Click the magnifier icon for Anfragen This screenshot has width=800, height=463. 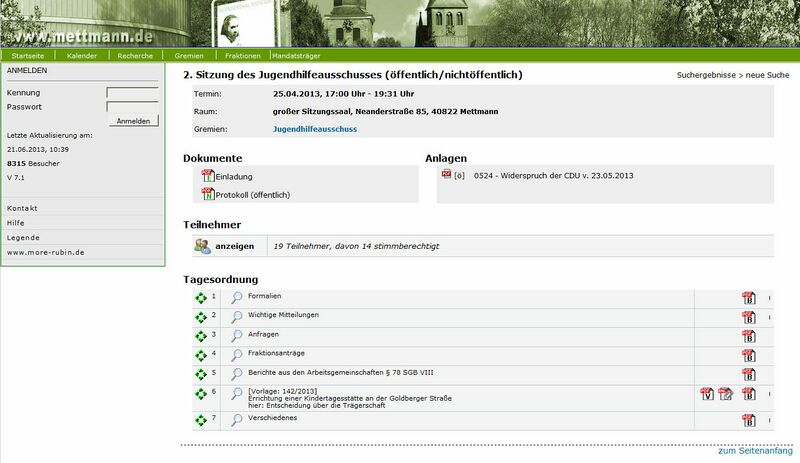[x=237, y=335]
